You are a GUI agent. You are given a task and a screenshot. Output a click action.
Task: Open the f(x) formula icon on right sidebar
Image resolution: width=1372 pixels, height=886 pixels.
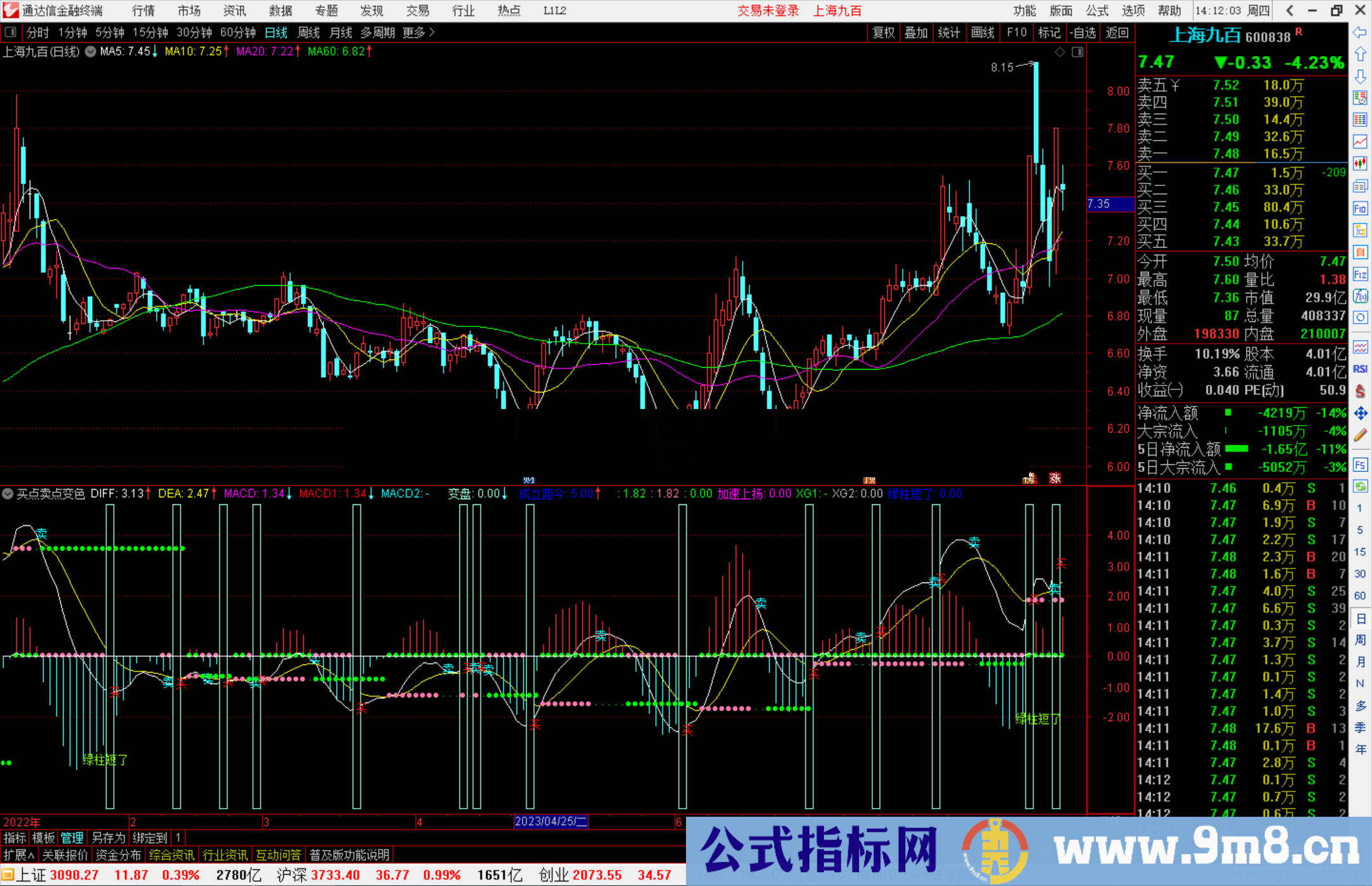click(x=1361, y=297)
